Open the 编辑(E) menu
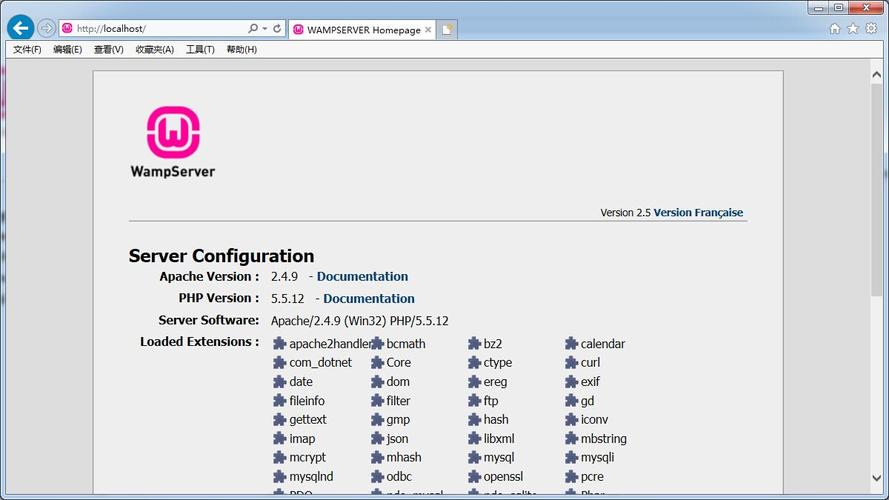 pos(67,49)
